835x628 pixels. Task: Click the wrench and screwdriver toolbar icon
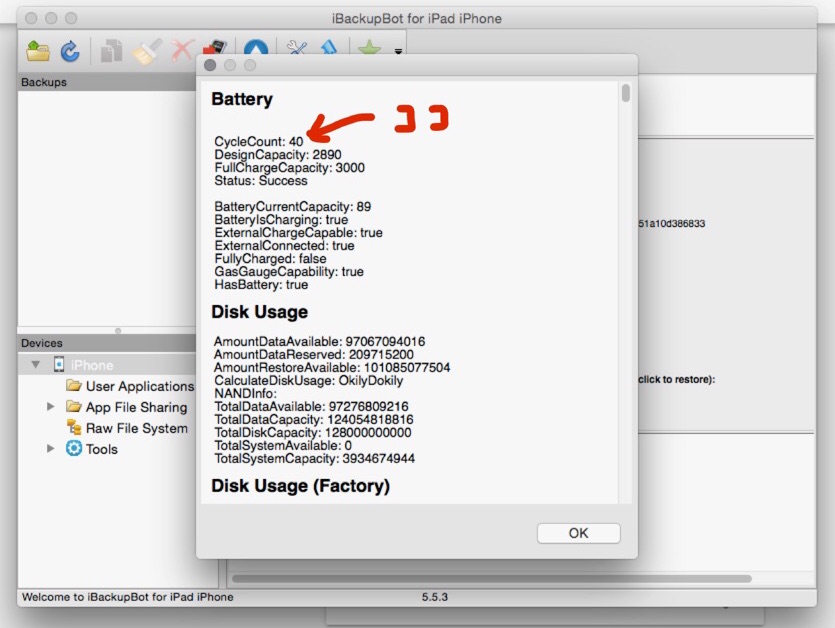(297, 47)
